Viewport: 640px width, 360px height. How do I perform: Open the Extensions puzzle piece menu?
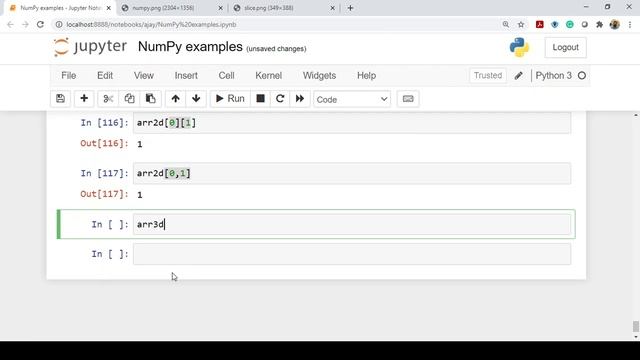[x=600, y=24]
